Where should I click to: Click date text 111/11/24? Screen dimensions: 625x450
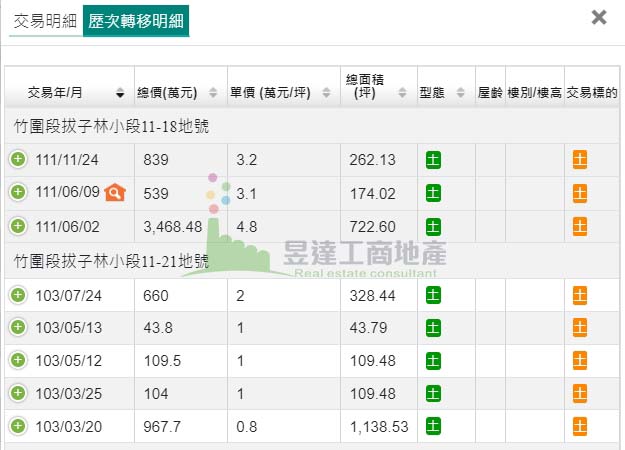[67, 160]
